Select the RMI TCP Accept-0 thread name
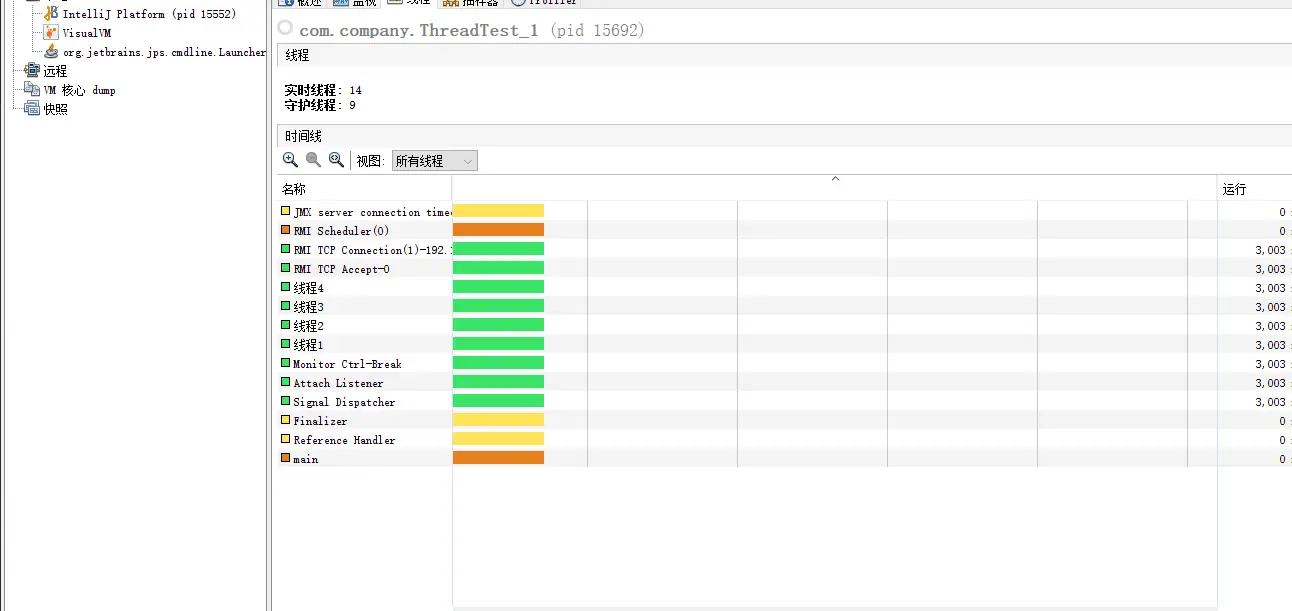1292x611 pixels. point(341,269)
